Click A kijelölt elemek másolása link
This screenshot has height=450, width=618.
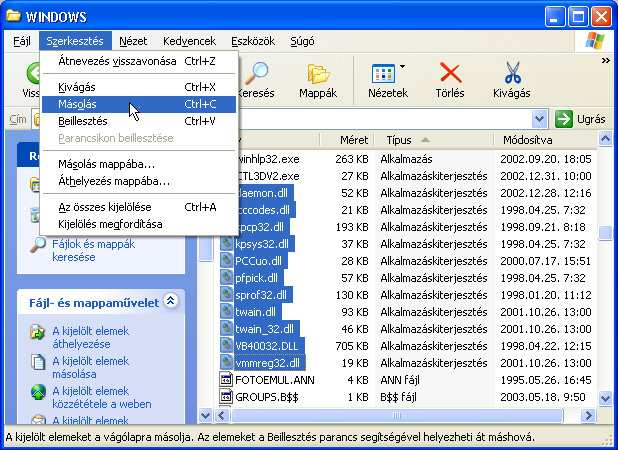click(91, 367)
